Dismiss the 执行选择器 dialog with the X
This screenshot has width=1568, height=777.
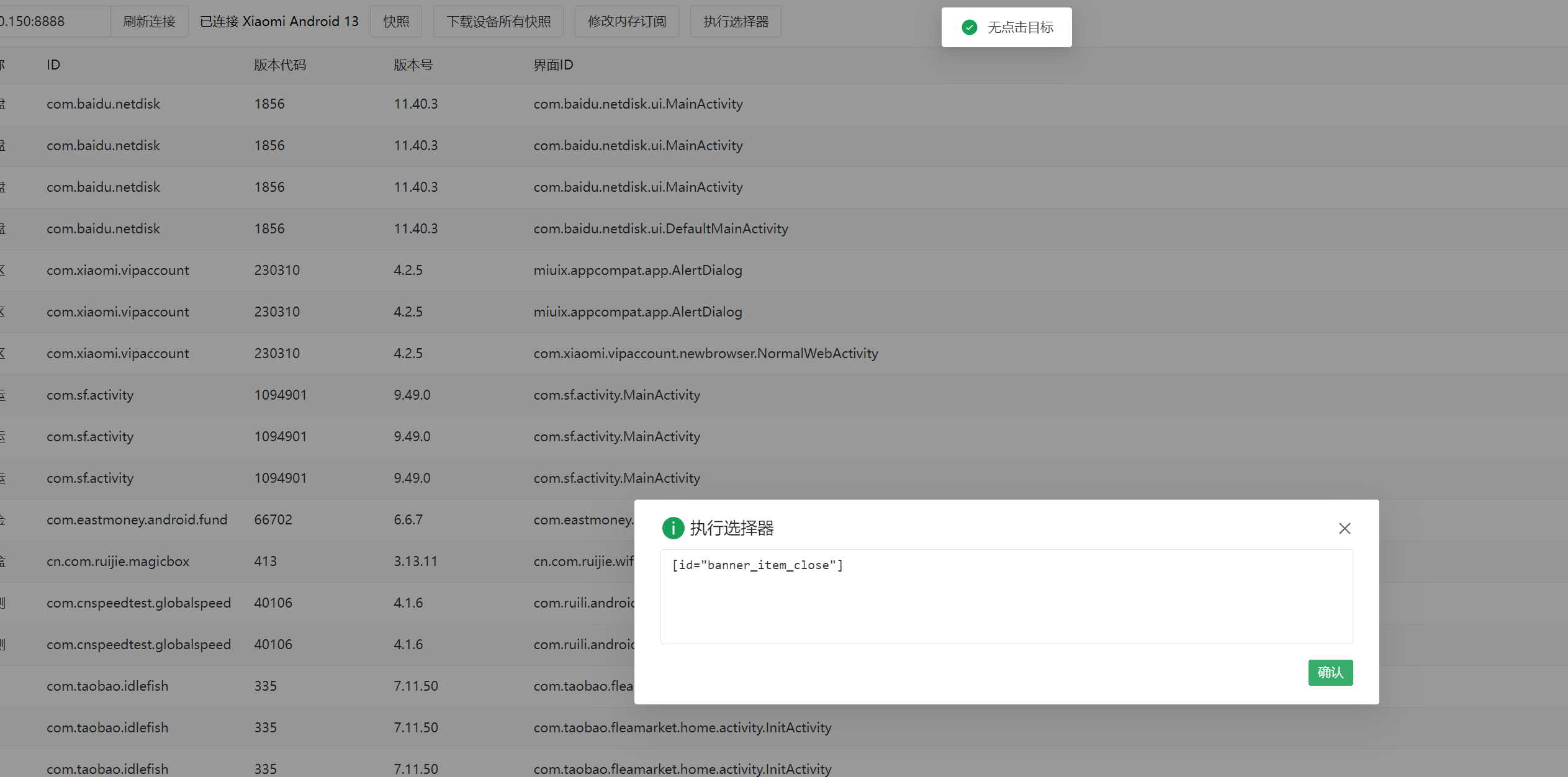[x=1345, y=528]
